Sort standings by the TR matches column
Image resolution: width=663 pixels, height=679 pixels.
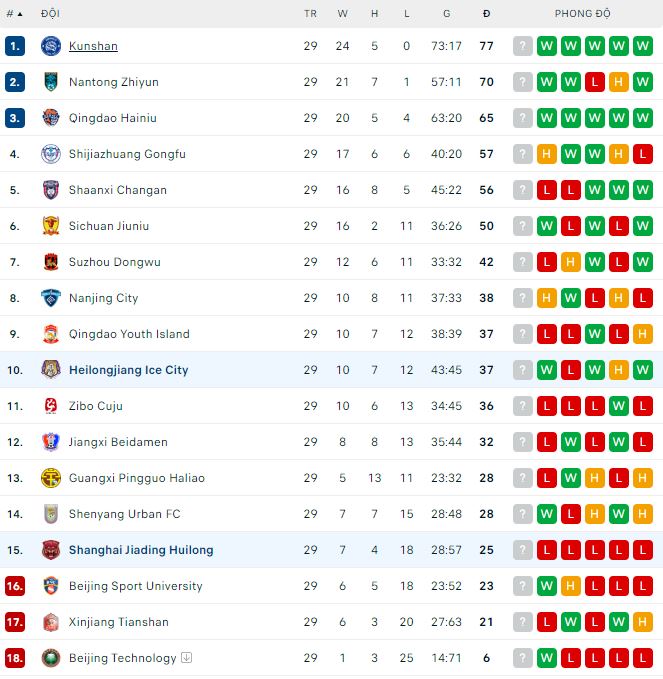[x=310, y=14]
